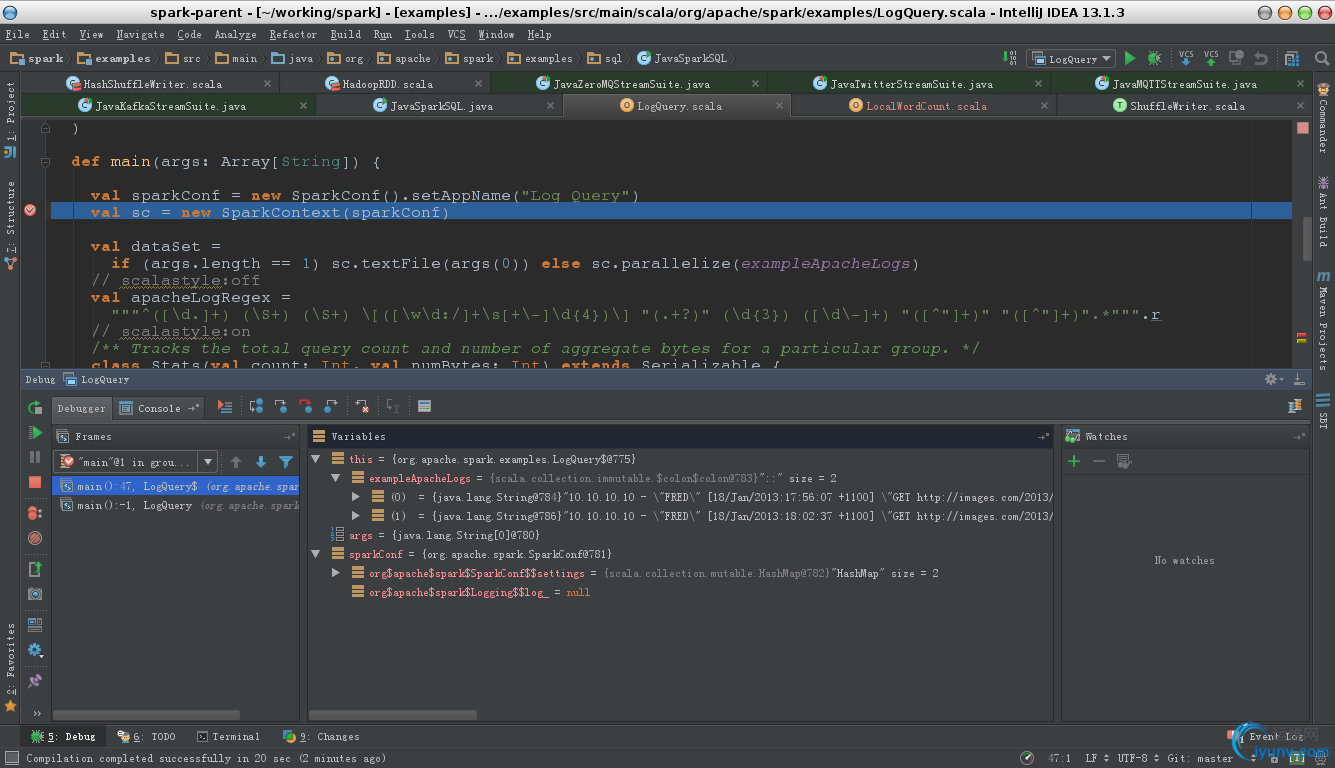
Task: Open Project Structure icon in toolbar
Action: 1292,58
